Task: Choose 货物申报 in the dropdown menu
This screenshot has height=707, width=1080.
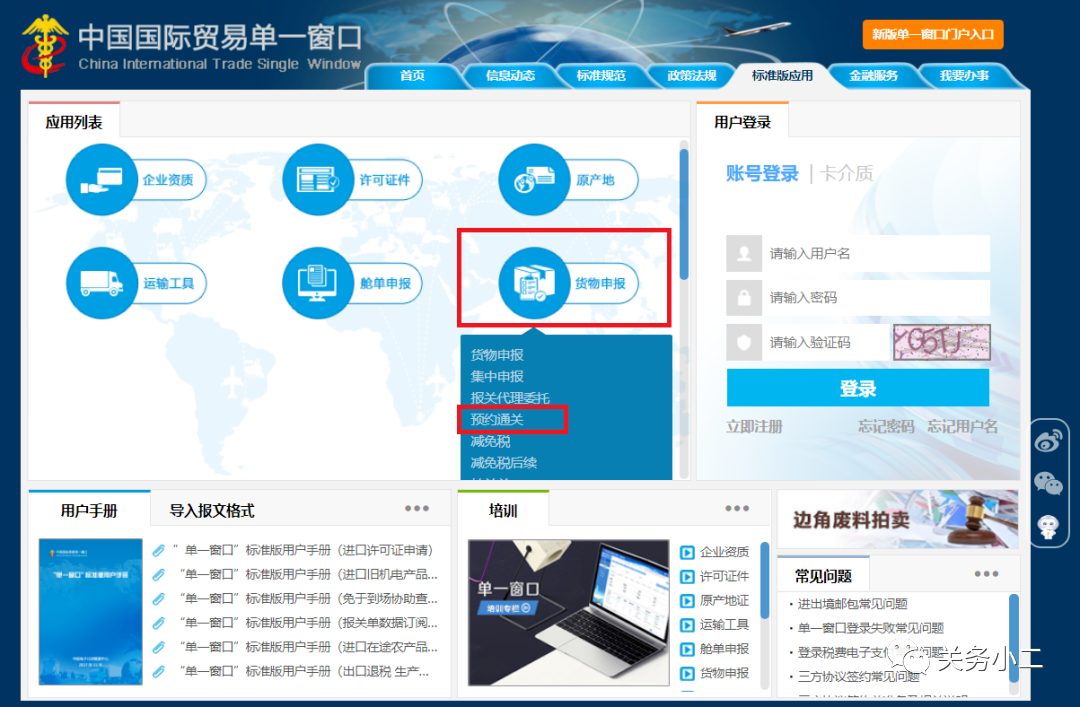Action: pyautogui.click(x=497, y=355)
